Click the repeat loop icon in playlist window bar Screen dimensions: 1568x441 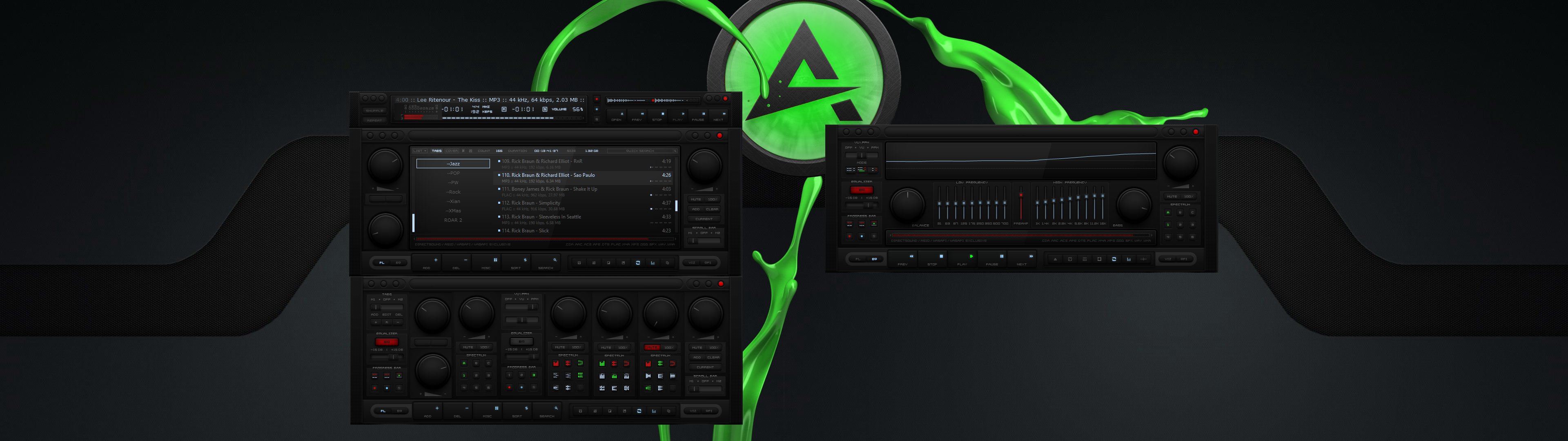coord(638,263)
